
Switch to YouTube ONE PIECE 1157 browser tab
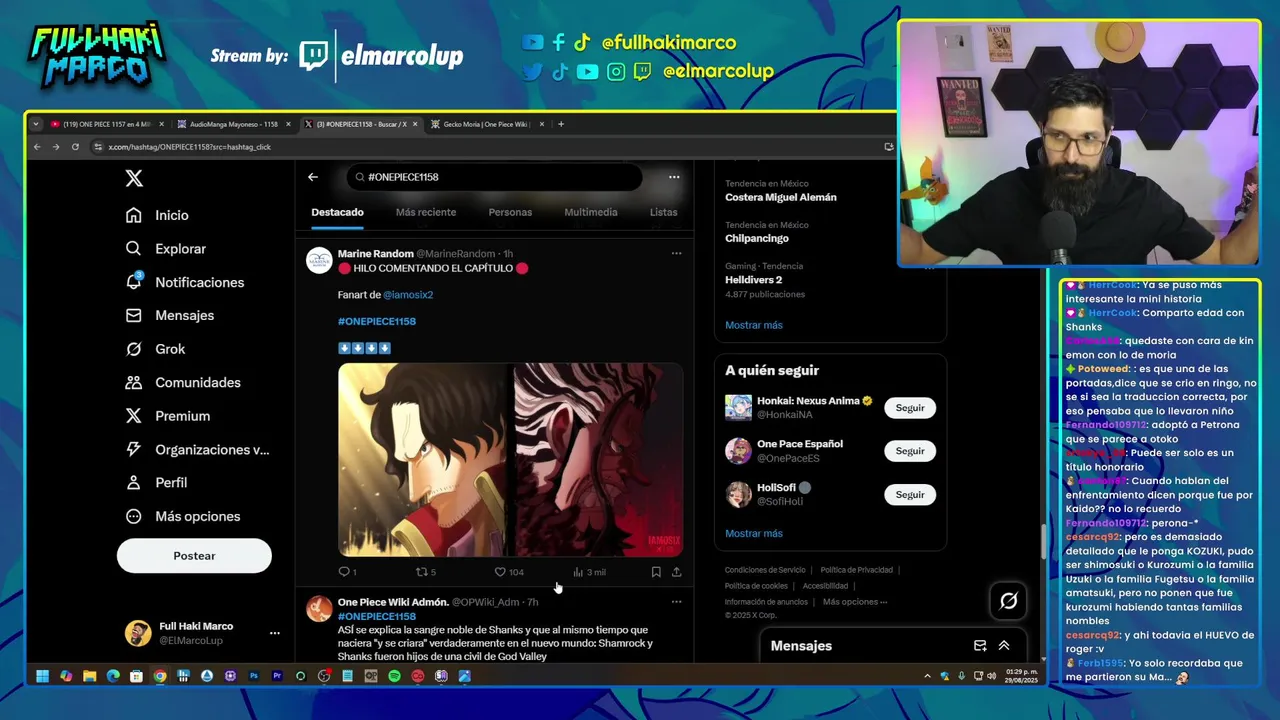[x=107, y=124]
